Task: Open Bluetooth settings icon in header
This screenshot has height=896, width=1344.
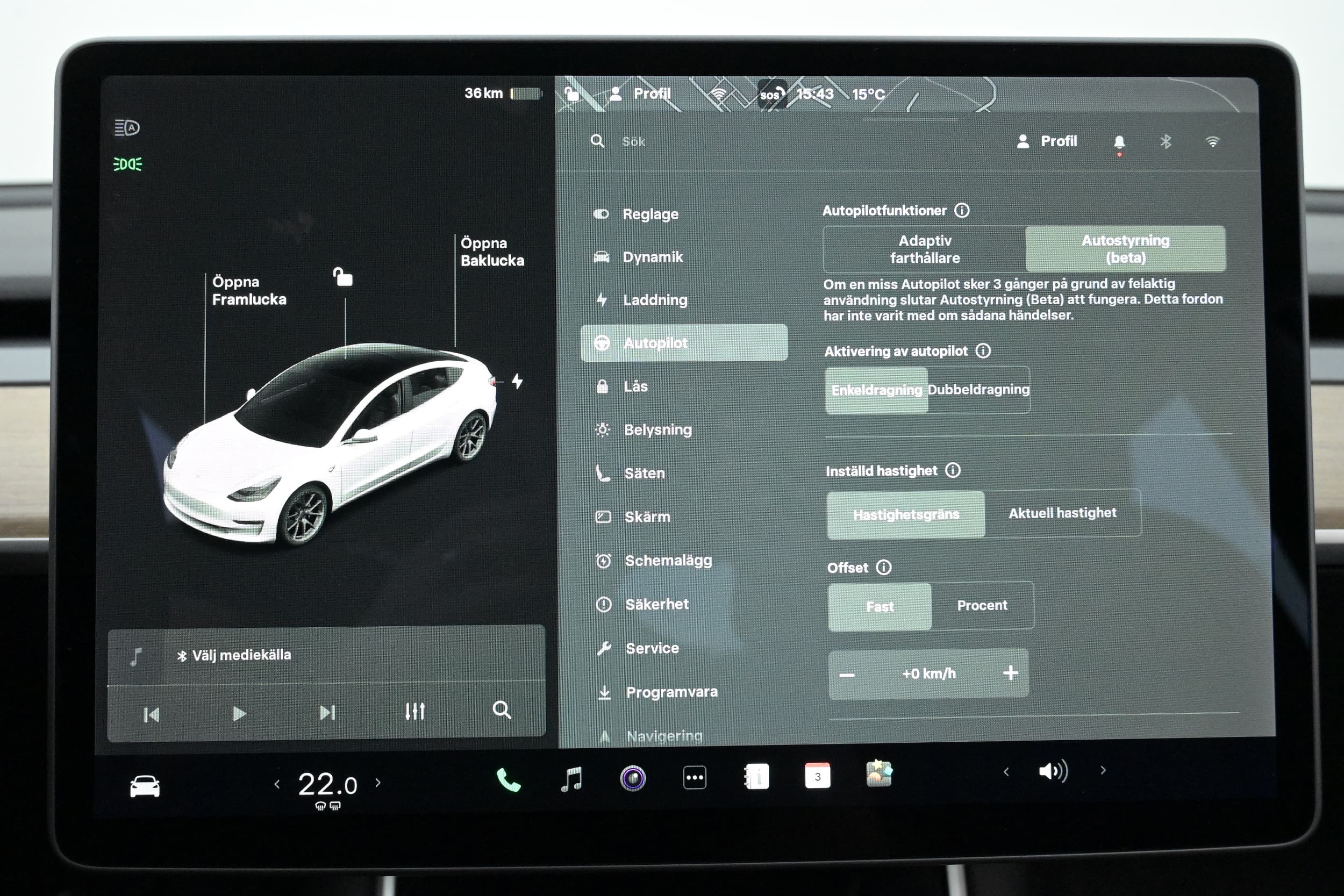Action: point(1166,141)
